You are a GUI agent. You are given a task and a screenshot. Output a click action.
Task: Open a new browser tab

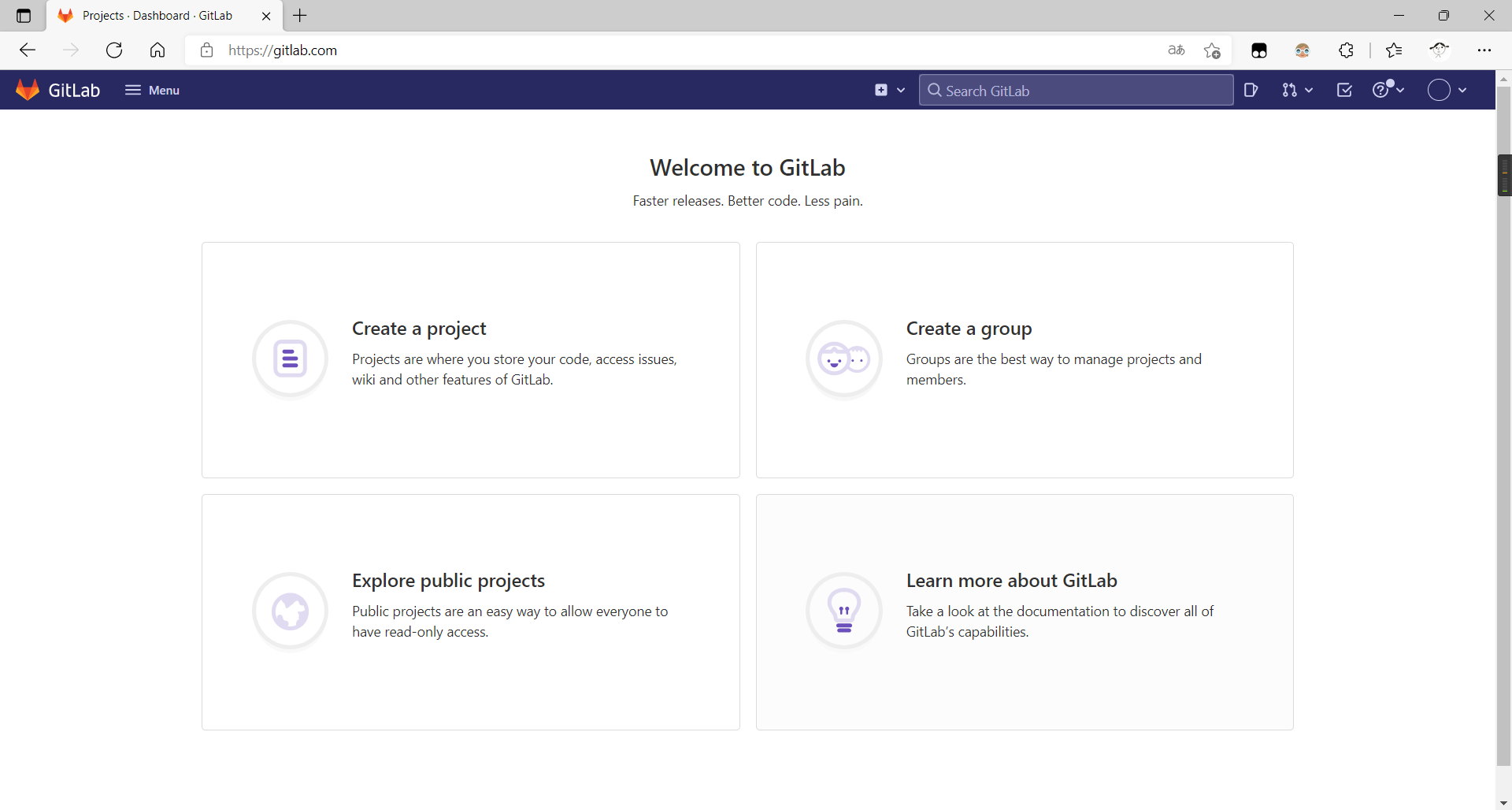coord(300,16)
